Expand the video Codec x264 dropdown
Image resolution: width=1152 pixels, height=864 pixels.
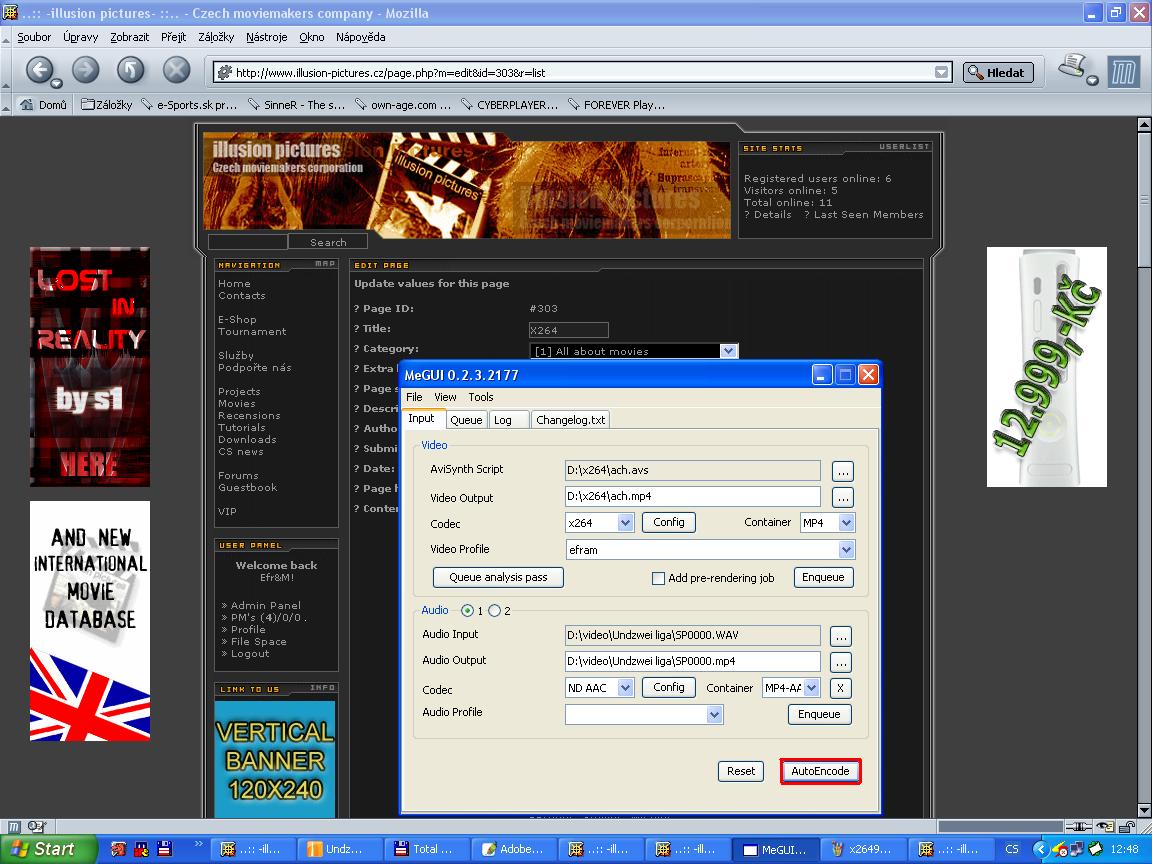(625, 523)
